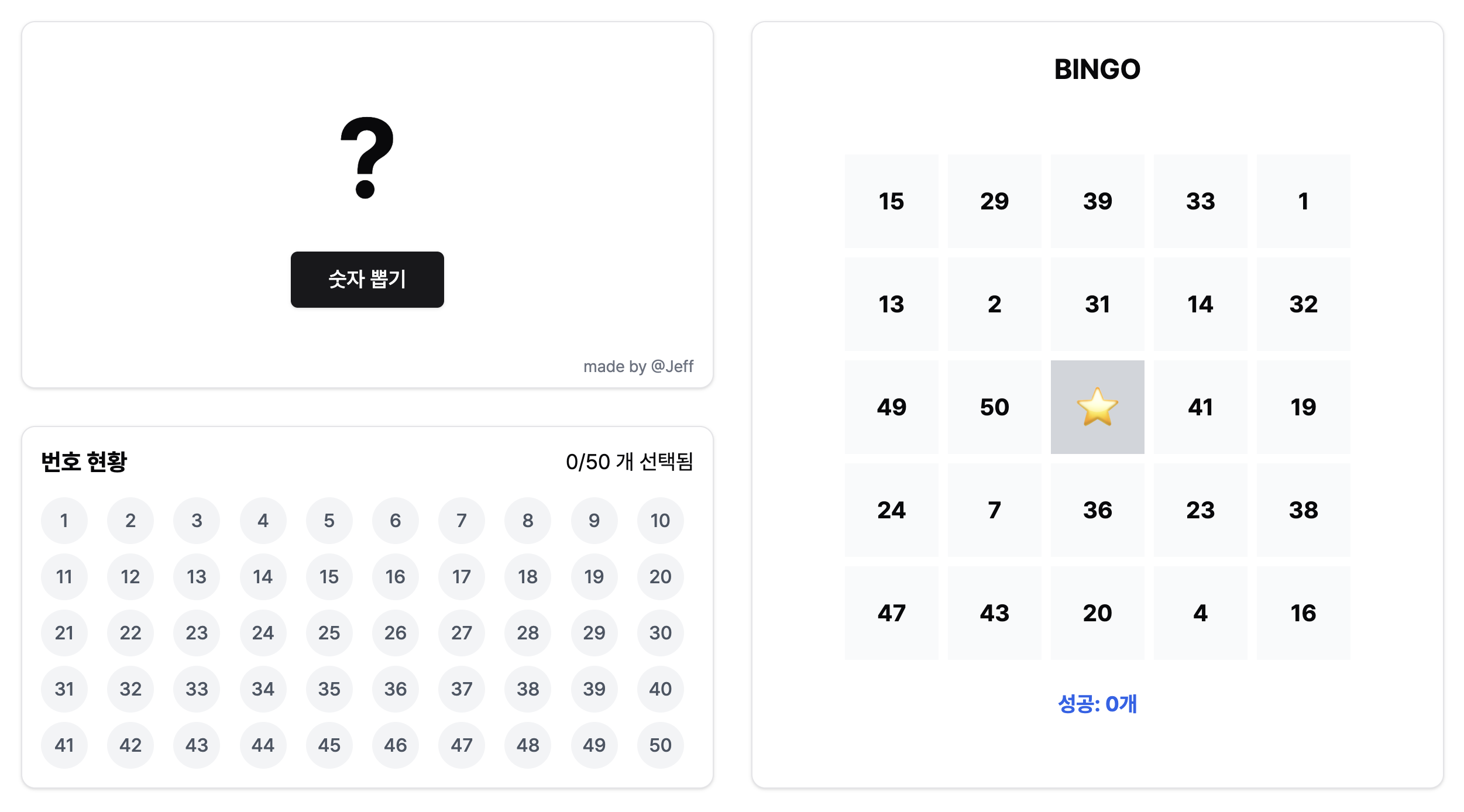Click bingo board cell 47
The image size is (1464, 812).
tap(891, 613)
